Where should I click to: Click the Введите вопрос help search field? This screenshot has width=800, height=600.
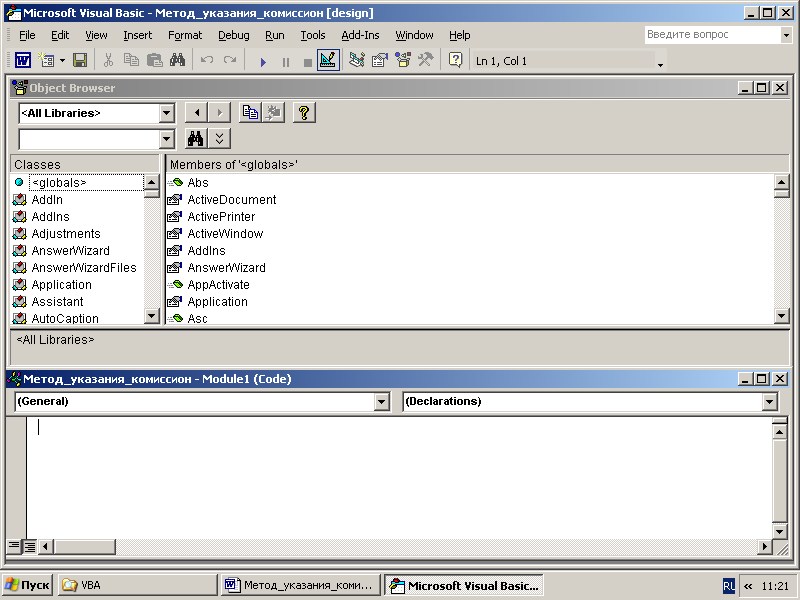point(712,35)
